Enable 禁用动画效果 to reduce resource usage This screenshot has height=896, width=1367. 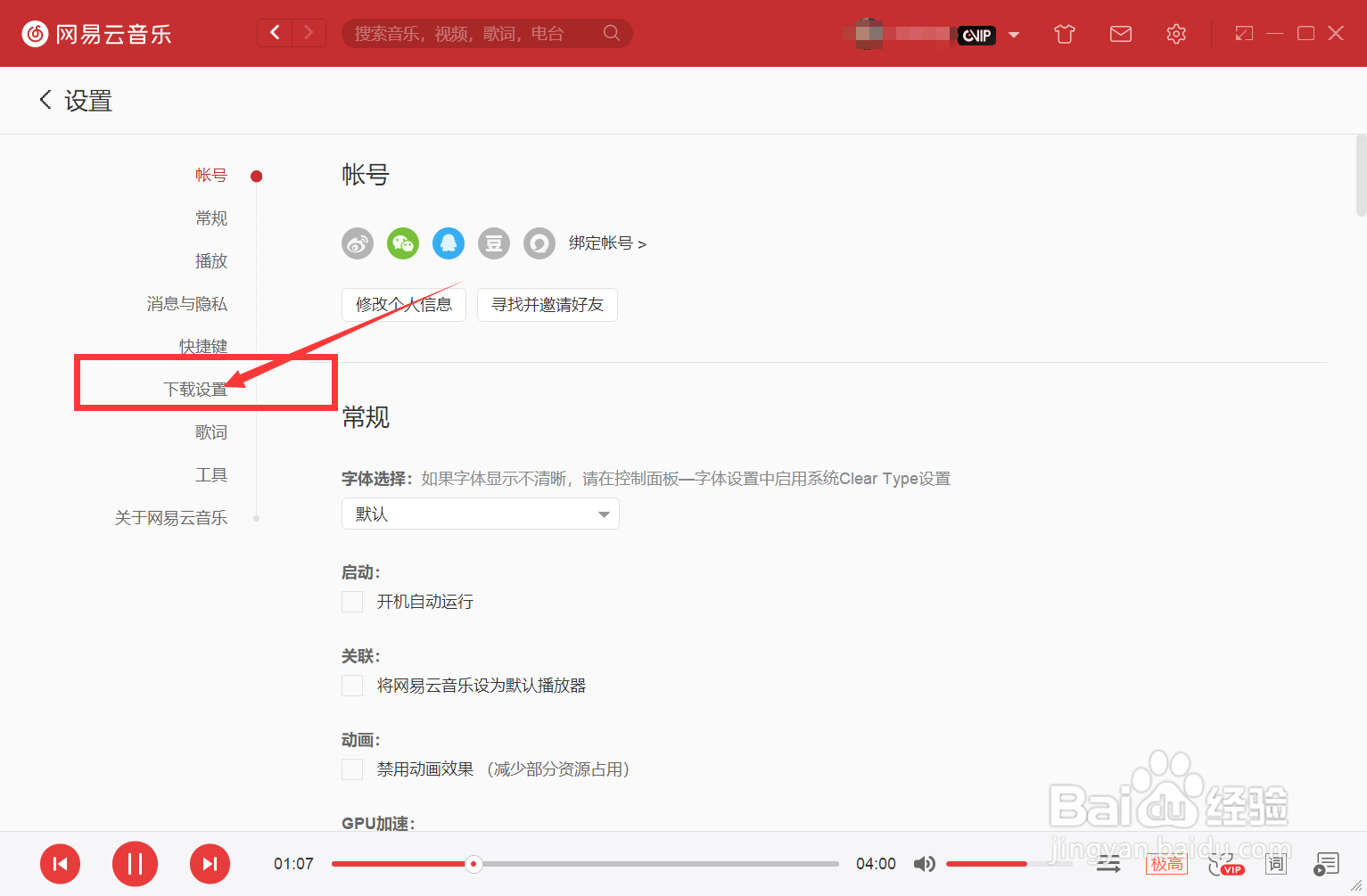click(x=351, y=769)
